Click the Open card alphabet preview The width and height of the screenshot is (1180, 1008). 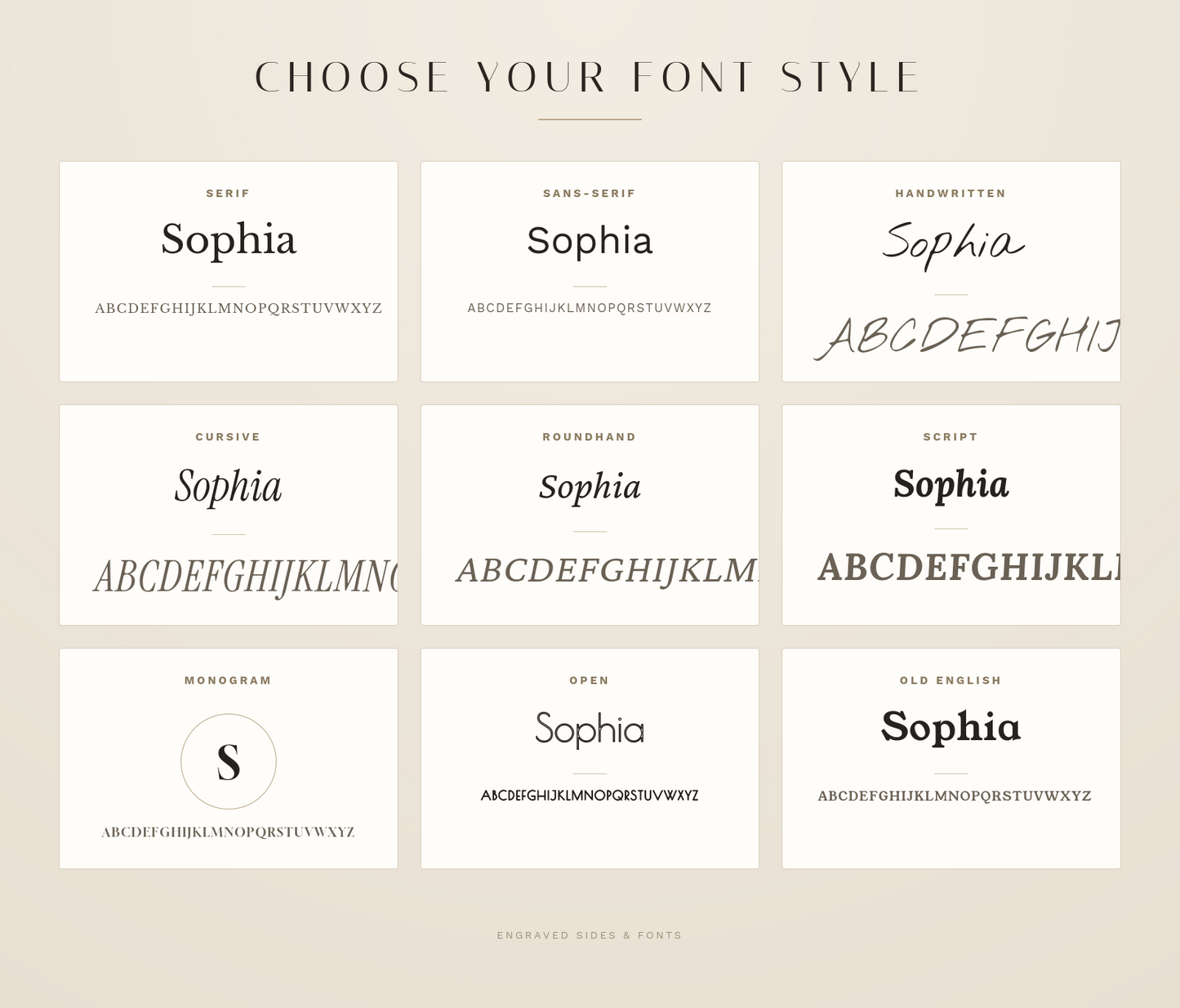590,795
